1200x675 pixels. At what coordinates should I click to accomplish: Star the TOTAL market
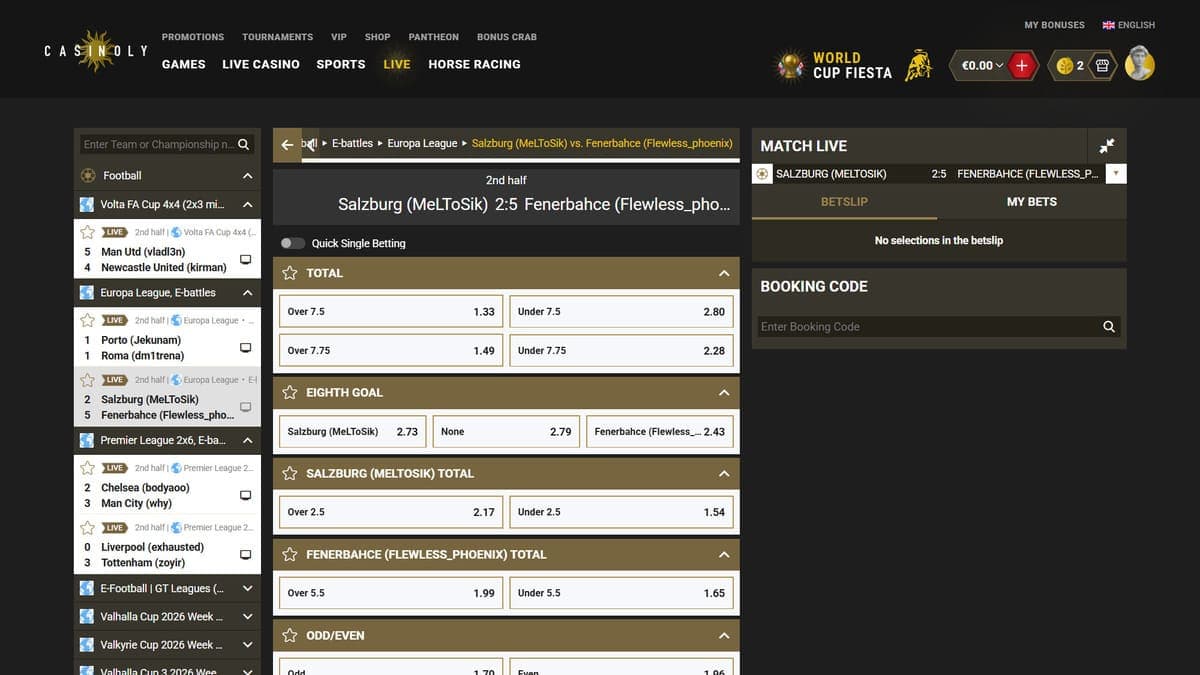[290, 273]
